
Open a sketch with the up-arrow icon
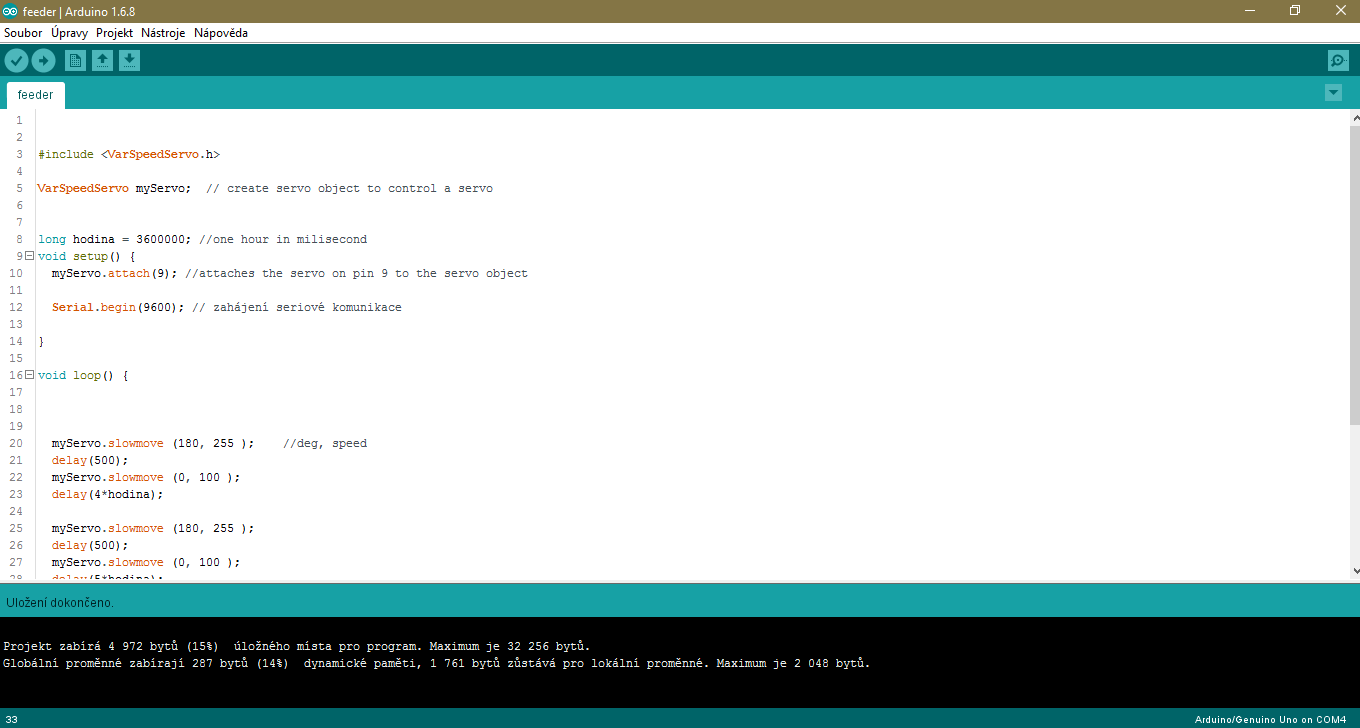point(102,61)
